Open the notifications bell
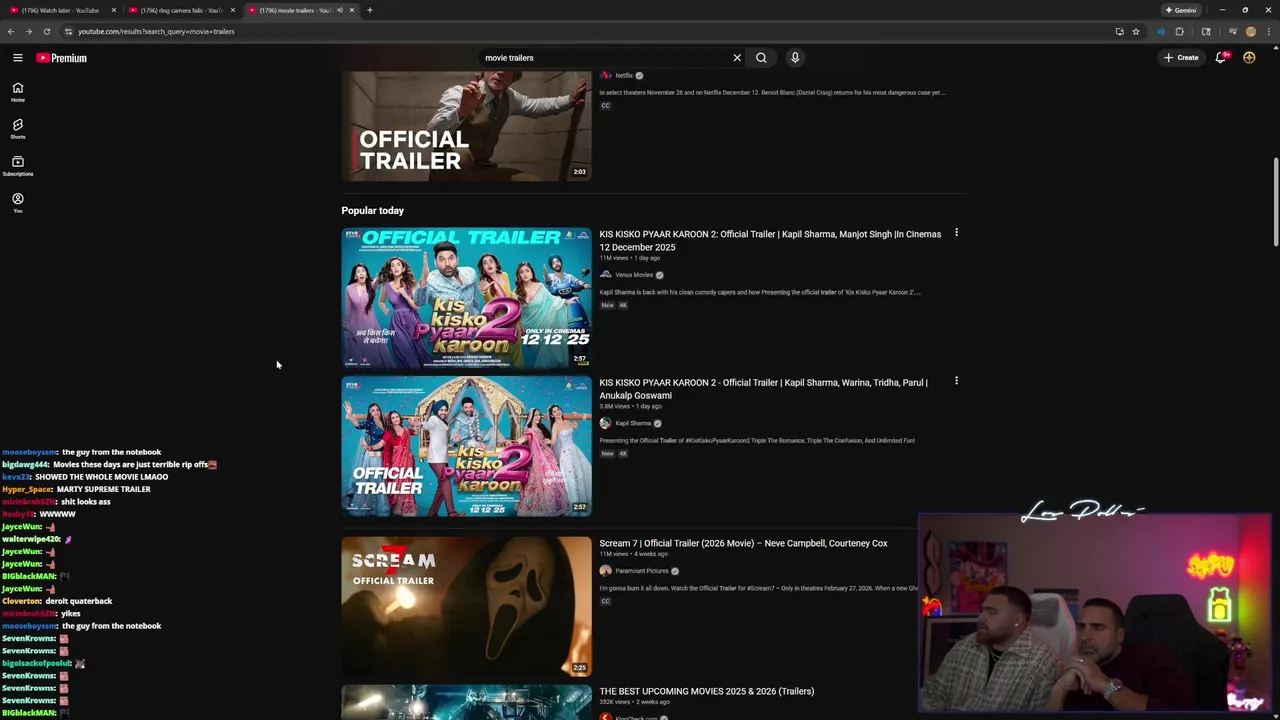Viewport: 1280px width, 720px height. pyautogui.click(x=1220, y=58)
